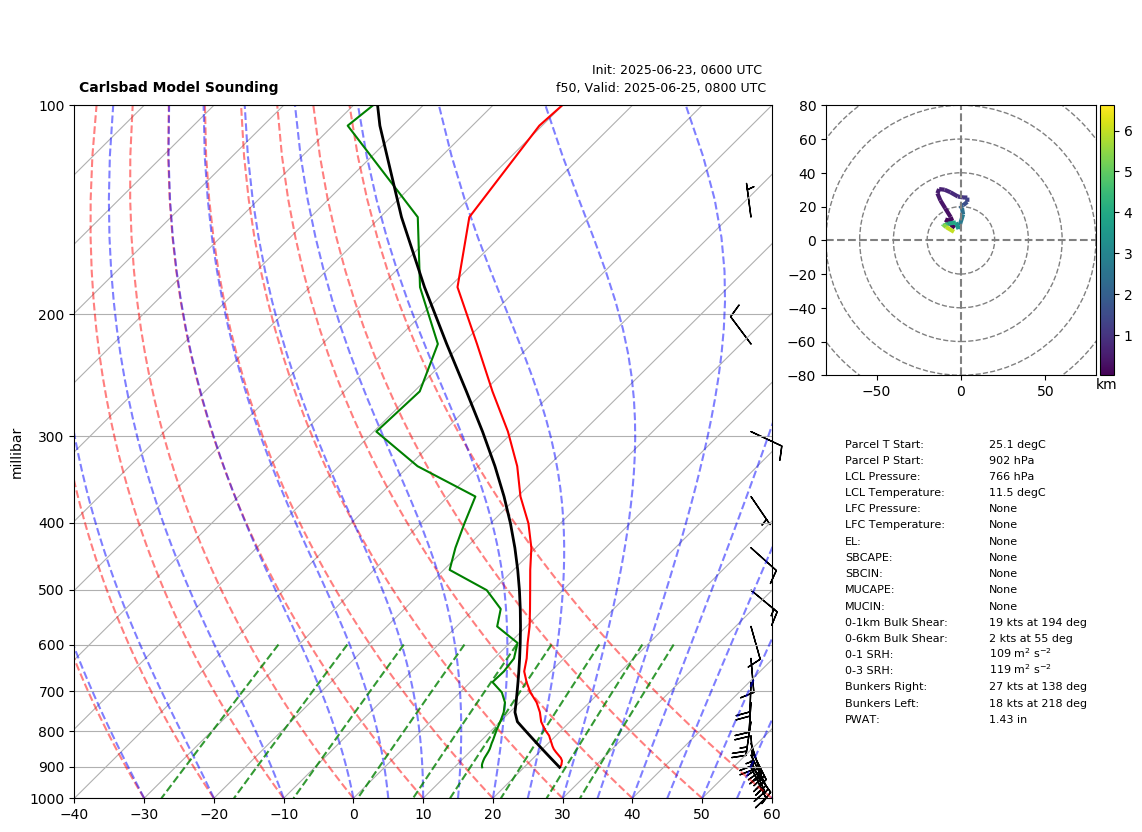The width and height of the screenshot is (1142, 832).
Task: Click the "30" temperature axis tick label
Action: (562, 814)
